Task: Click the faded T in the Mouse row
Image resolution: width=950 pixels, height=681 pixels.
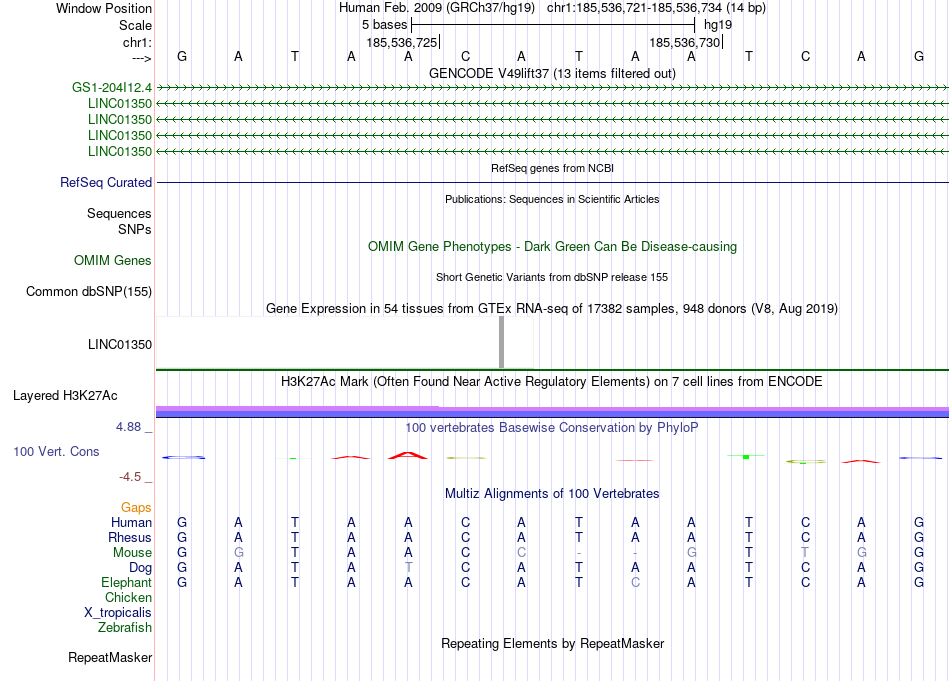Action: [805, 553]
